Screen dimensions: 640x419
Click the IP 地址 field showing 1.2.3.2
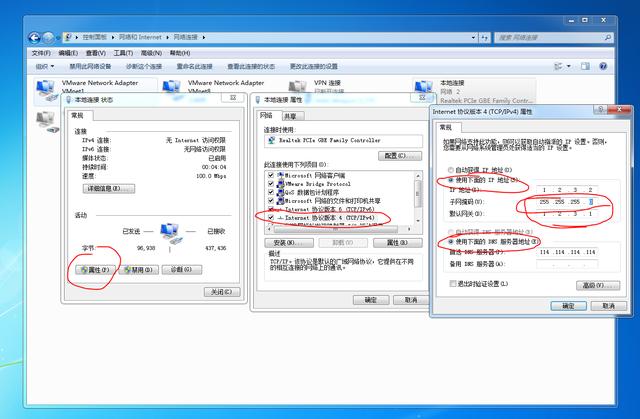[567, 190]
